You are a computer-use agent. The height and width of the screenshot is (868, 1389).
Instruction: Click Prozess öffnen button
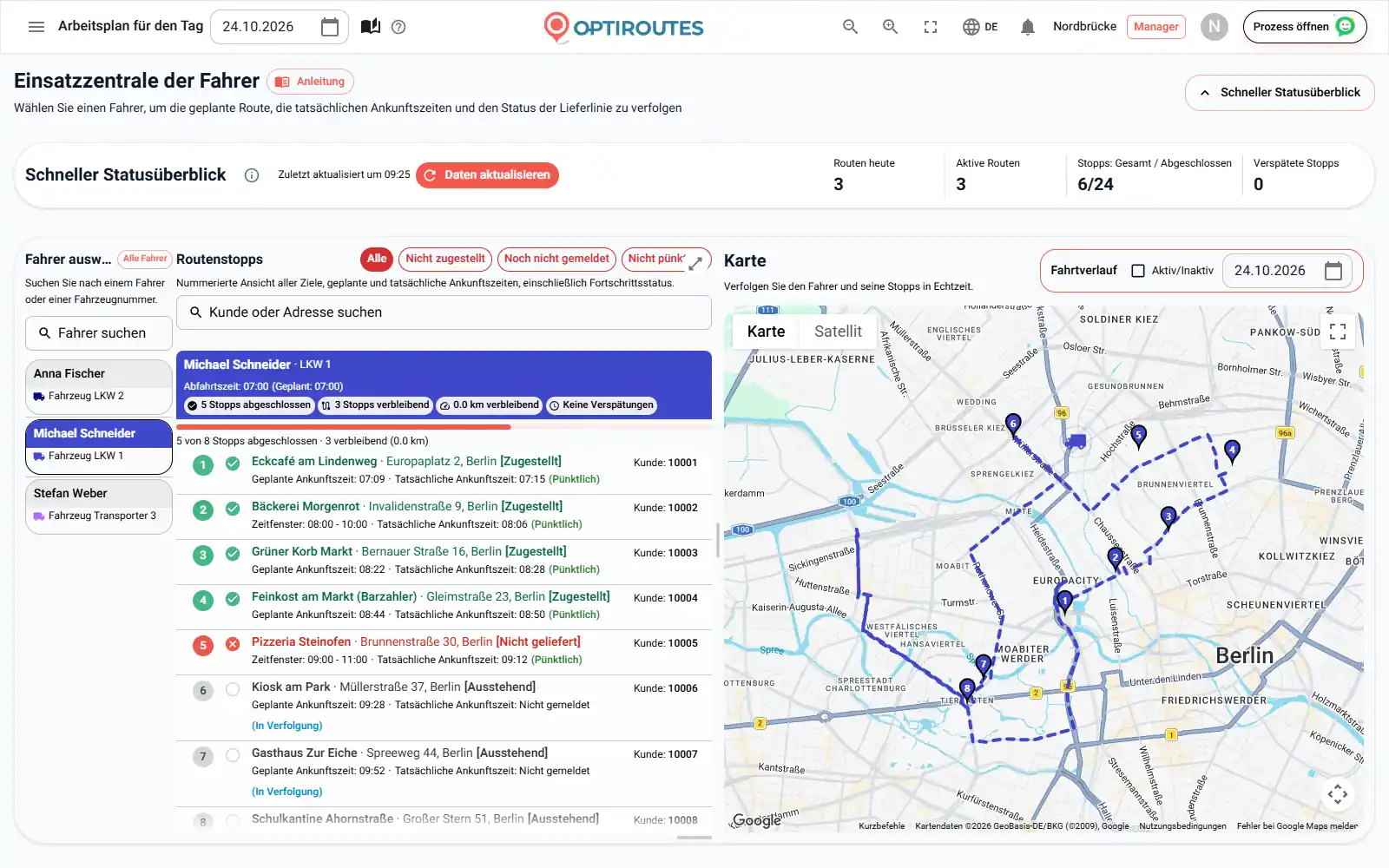pyautogui.click(x=1305, y=27)
